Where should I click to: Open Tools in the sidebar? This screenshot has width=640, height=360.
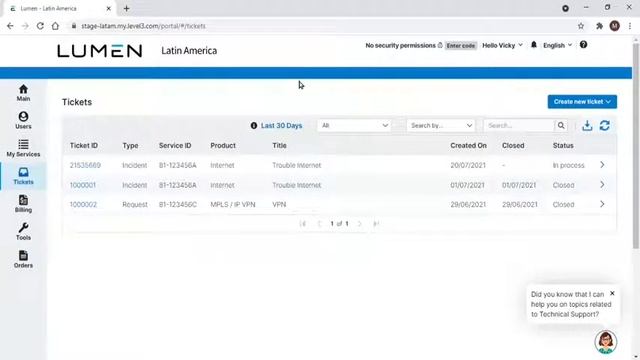tap(23, 231)
